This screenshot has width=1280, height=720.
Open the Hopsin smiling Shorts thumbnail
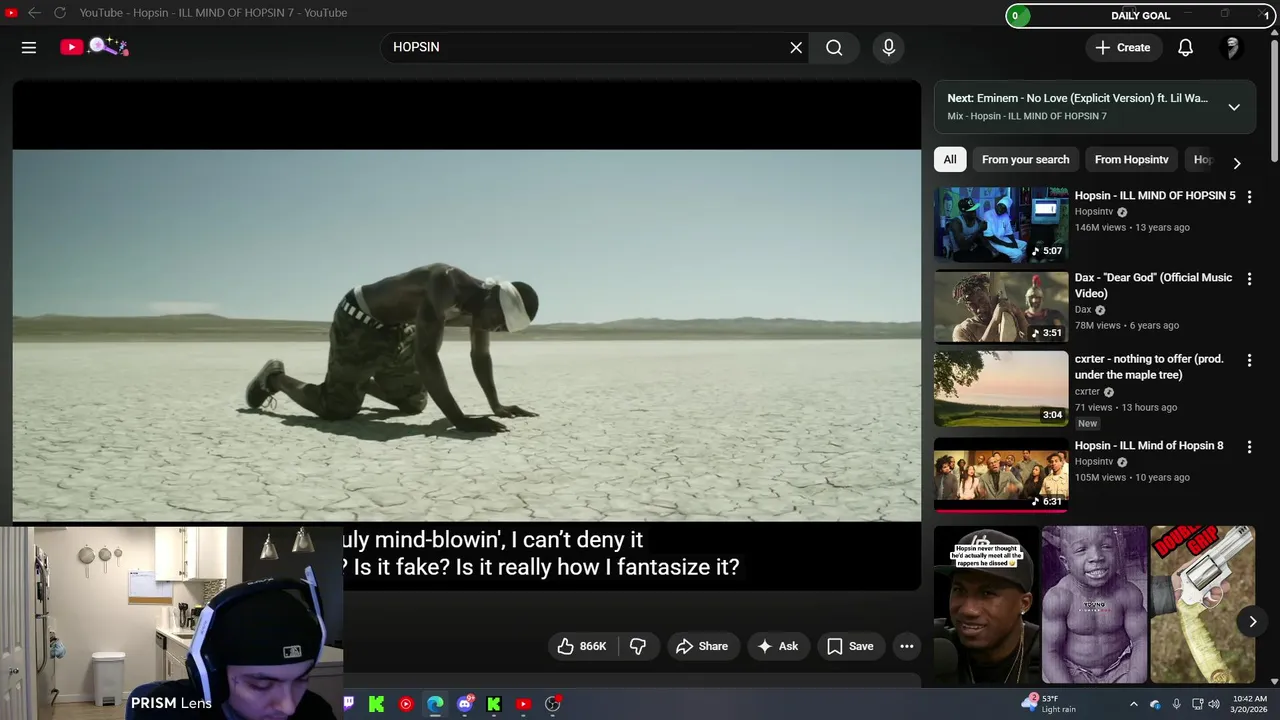pyautogui.click(x=987, y=605)
